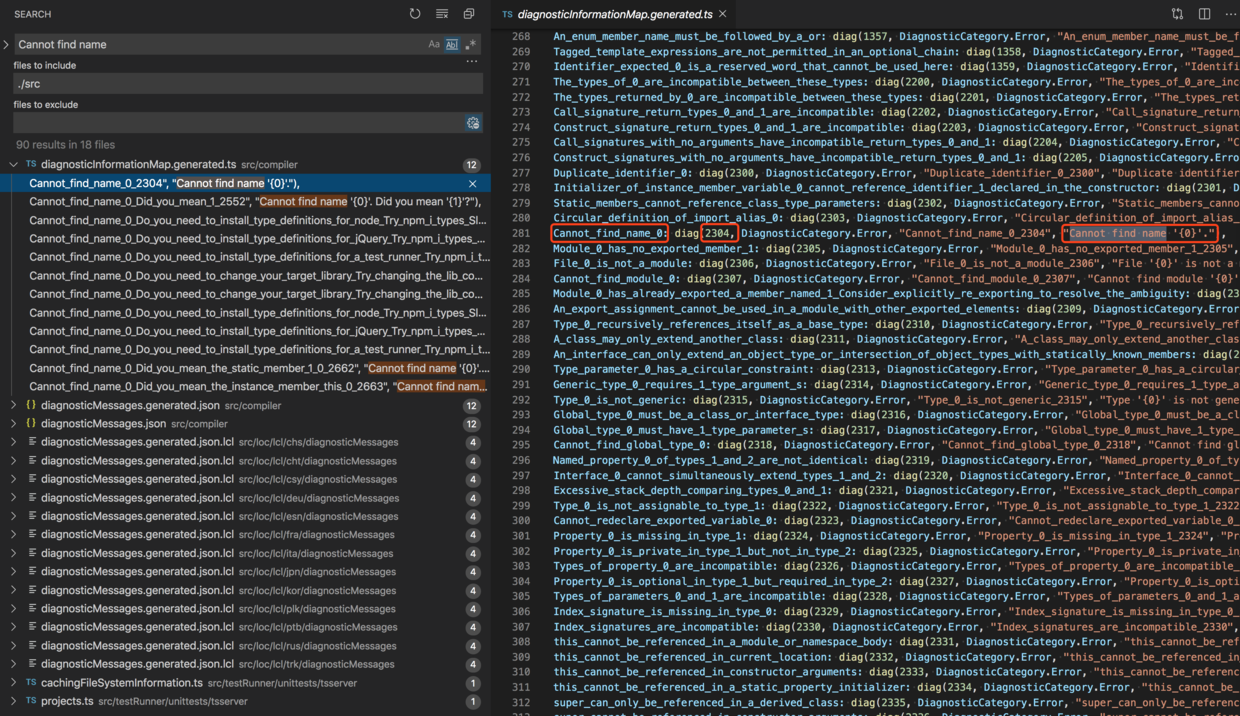Expand diagnosticMessages.generated.json results
This screenshot has width=1240, height=716.
(13, 405)
